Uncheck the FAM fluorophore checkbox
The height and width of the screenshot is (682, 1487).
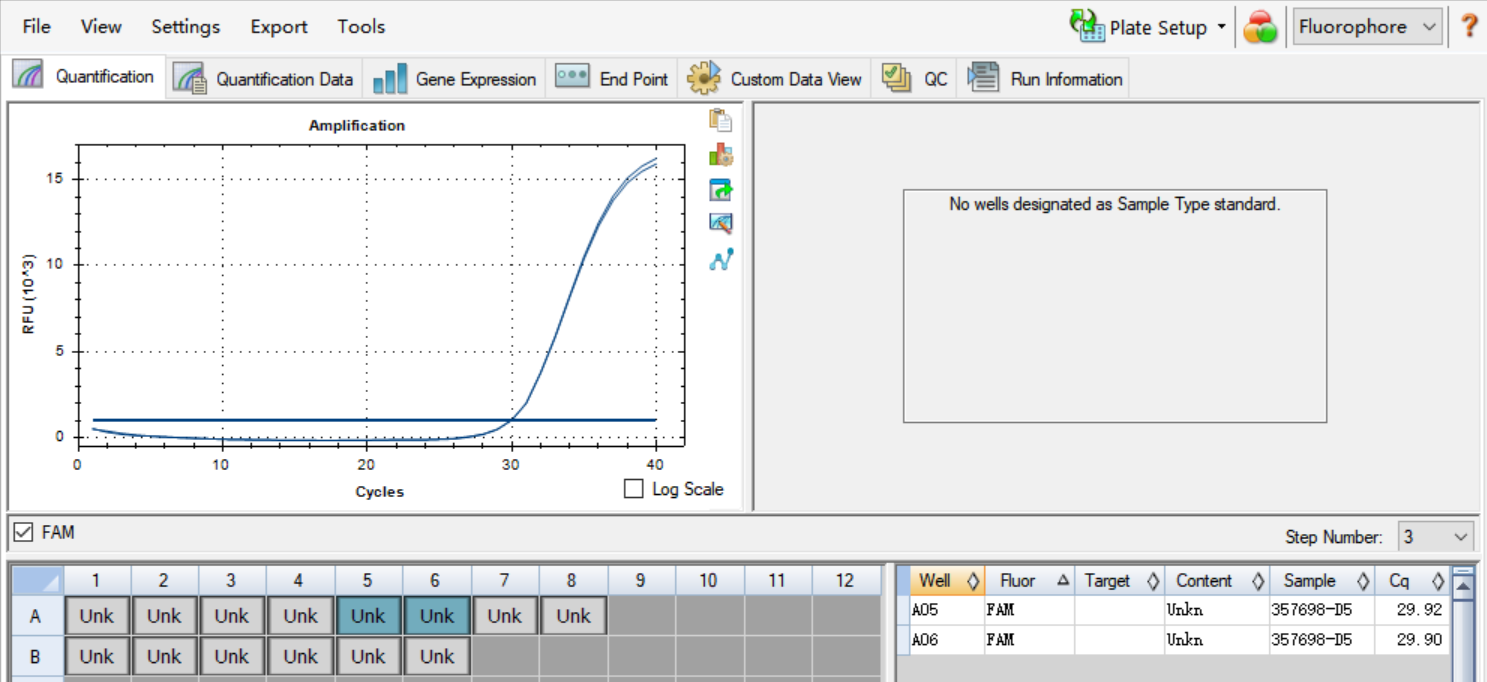point(23,533)
